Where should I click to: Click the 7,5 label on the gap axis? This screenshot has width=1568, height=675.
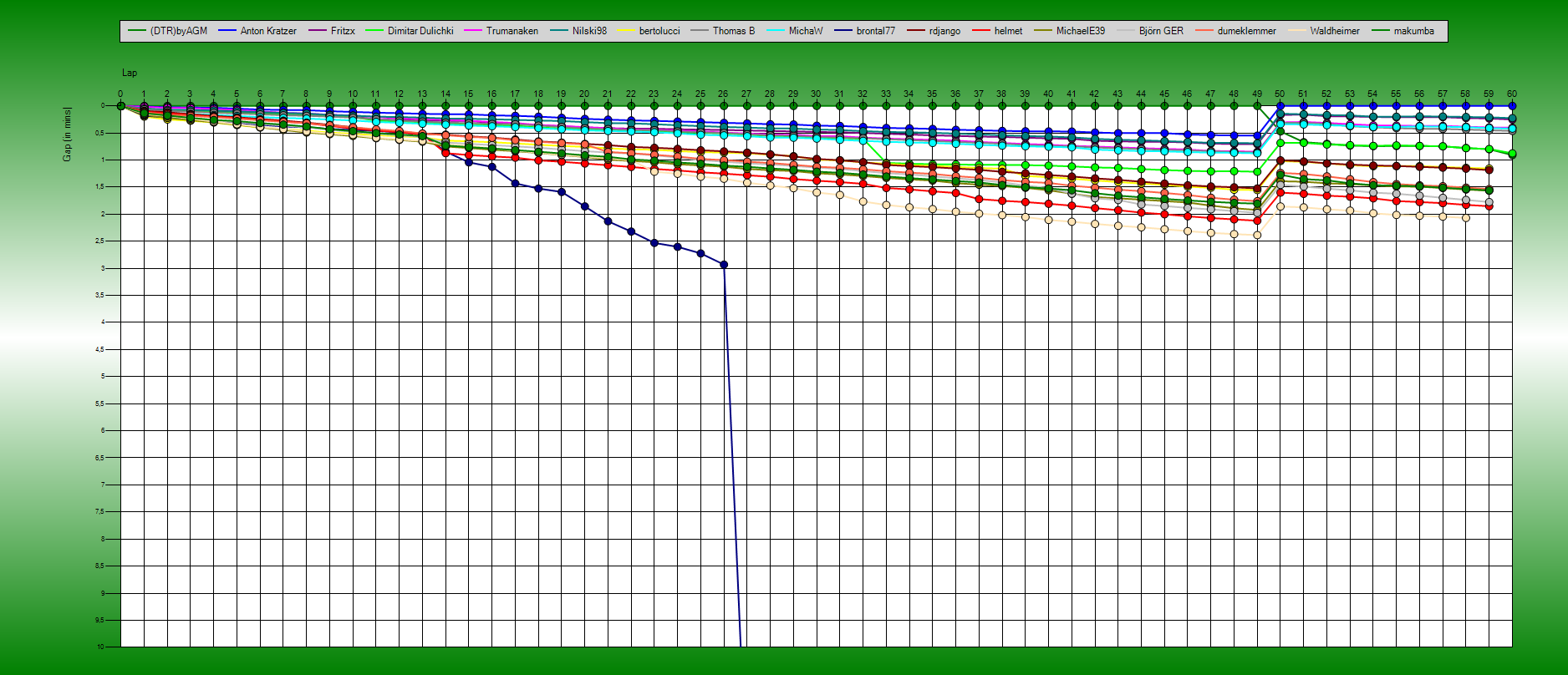[x=100, y=511]
